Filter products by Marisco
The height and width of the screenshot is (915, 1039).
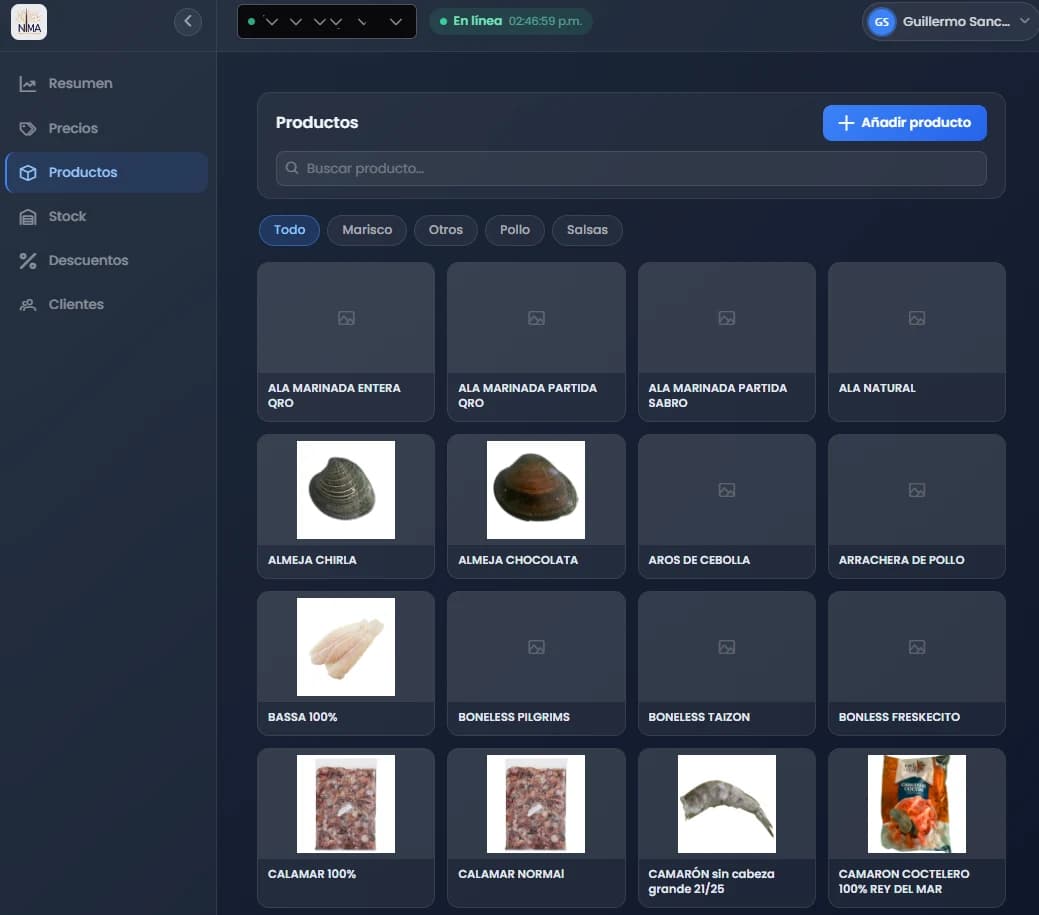click(367, 230)
